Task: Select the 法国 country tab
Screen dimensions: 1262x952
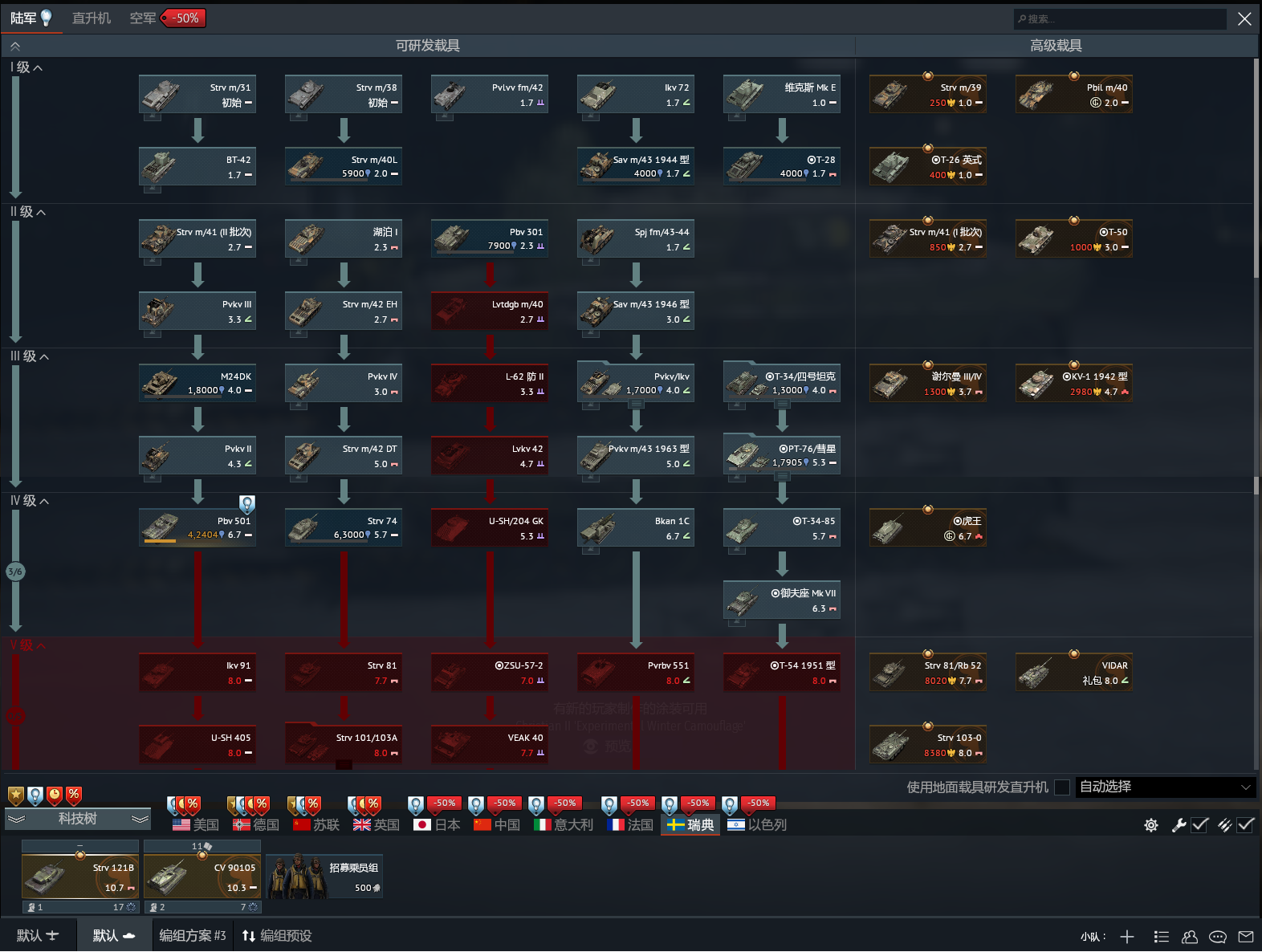Action: pyautogui.click(x=630, y=825)
